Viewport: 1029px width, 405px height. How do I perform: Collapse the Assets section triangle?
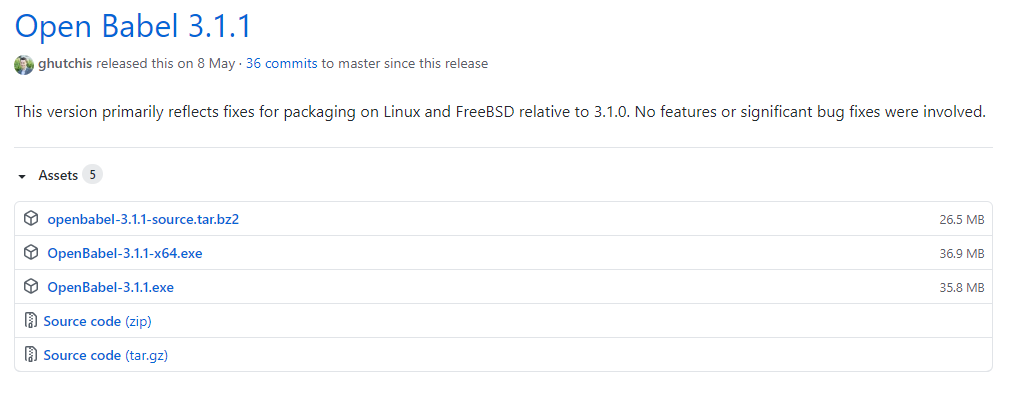[22, 177]
